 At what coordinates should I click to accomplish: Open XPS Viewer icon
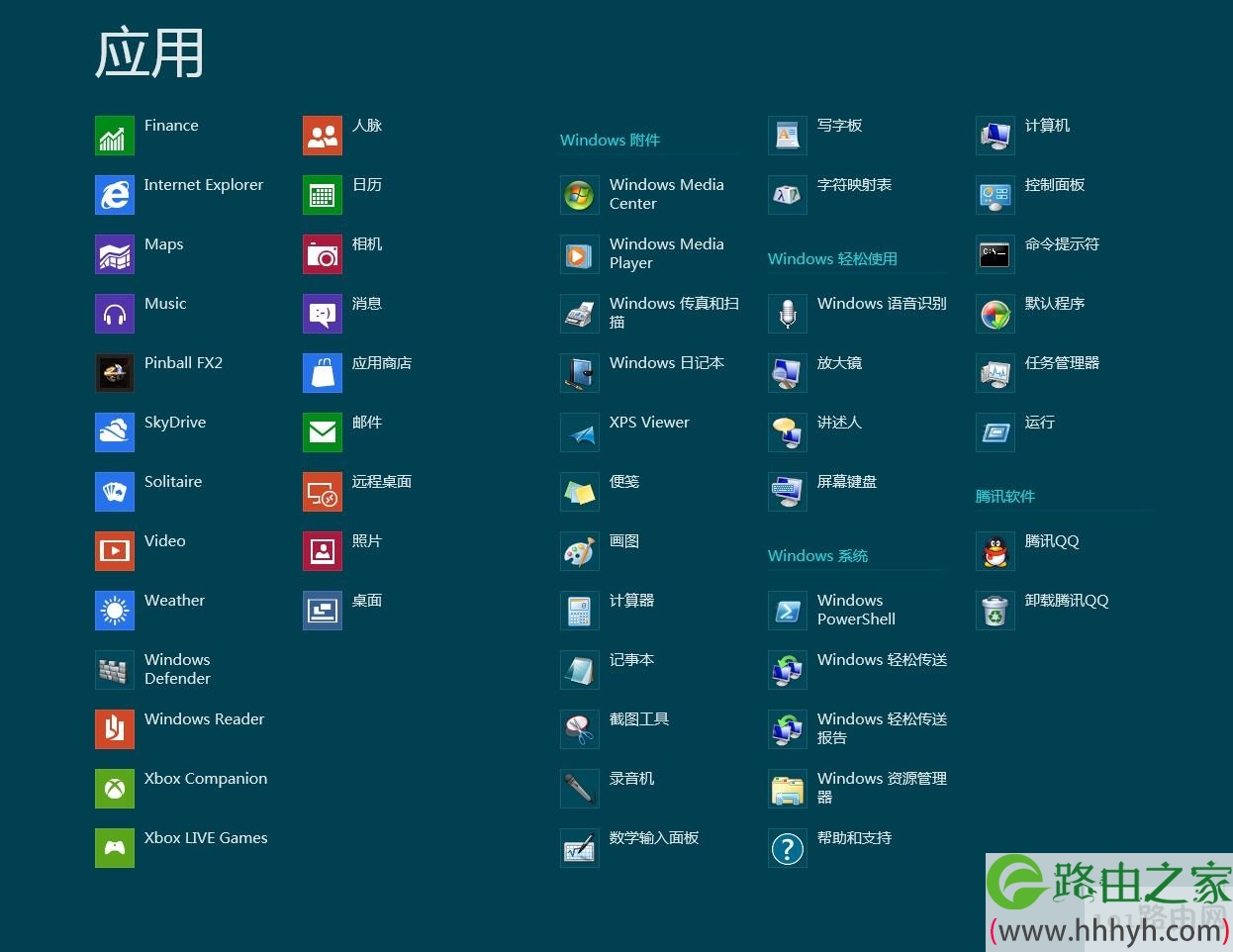point(580,432)
